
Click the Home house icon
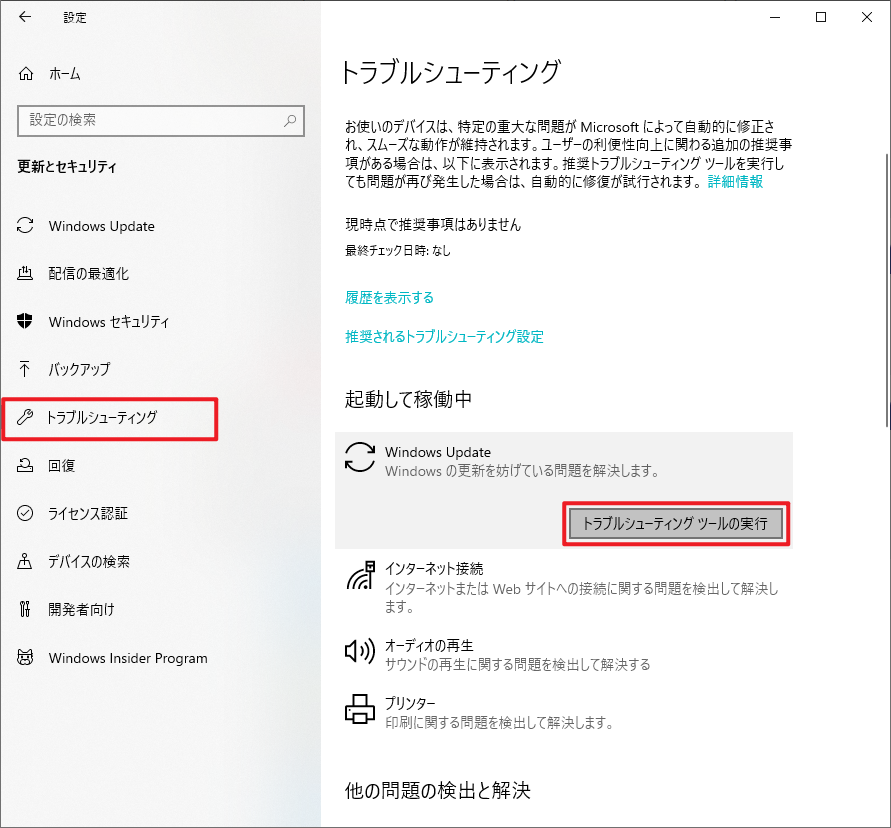(x=26, y=74)
